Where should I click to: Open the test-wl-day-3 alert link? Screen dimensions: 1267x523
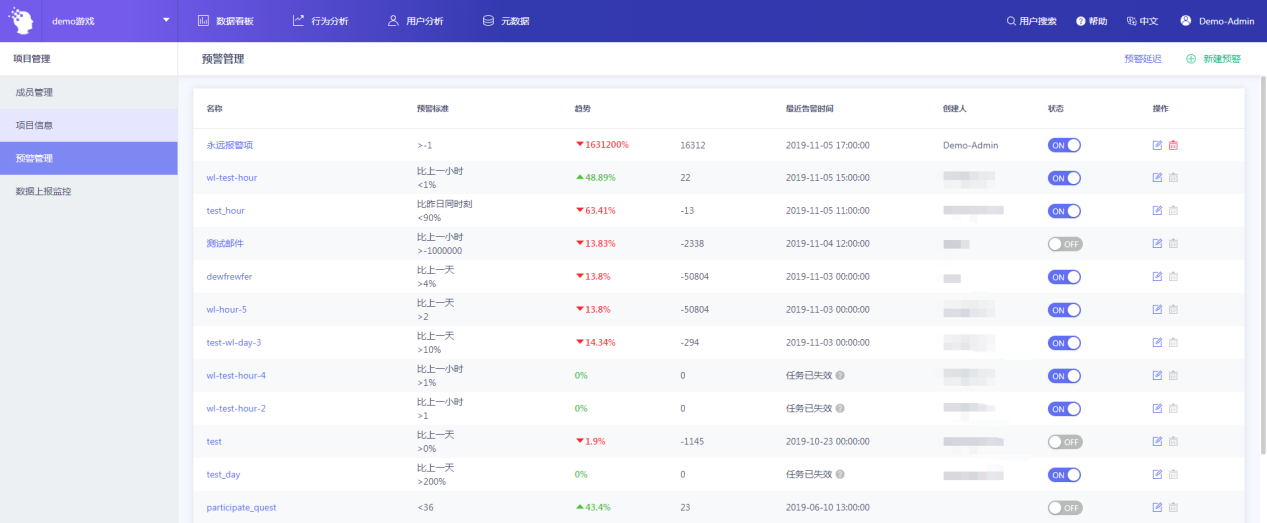233,343
